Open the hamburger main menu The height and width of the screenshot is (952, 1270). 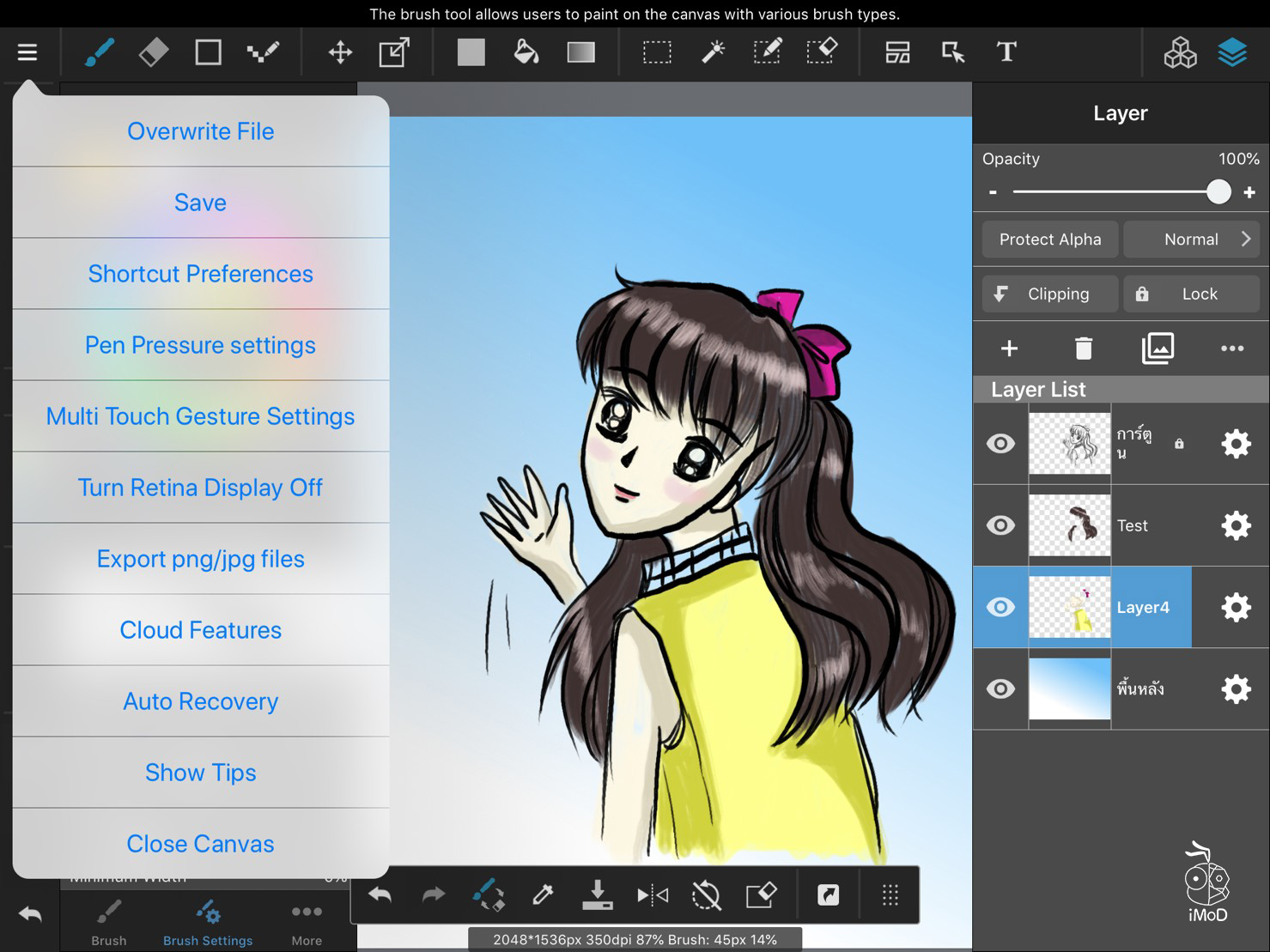[x=27, y=52]
